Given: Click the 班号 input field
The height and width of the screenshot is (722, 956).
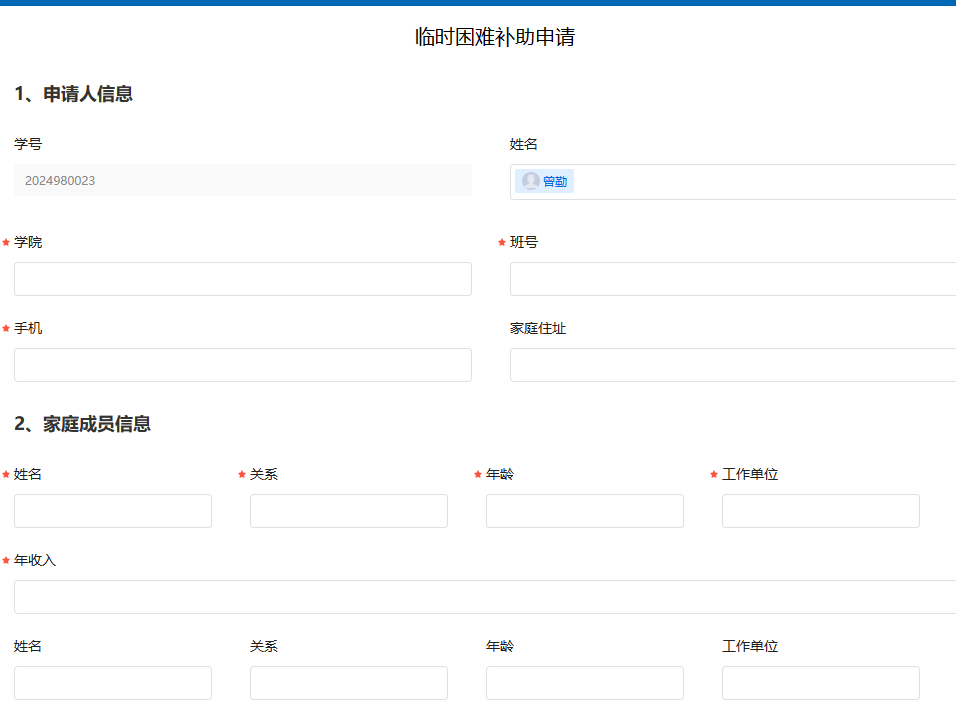Looking at the screenshot, I should tap(733, 279).
